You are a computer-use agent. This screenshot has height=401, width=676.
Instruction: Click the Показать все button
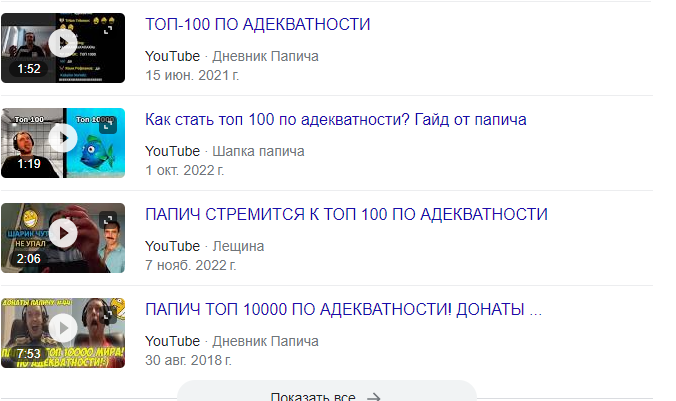(327, 393)
